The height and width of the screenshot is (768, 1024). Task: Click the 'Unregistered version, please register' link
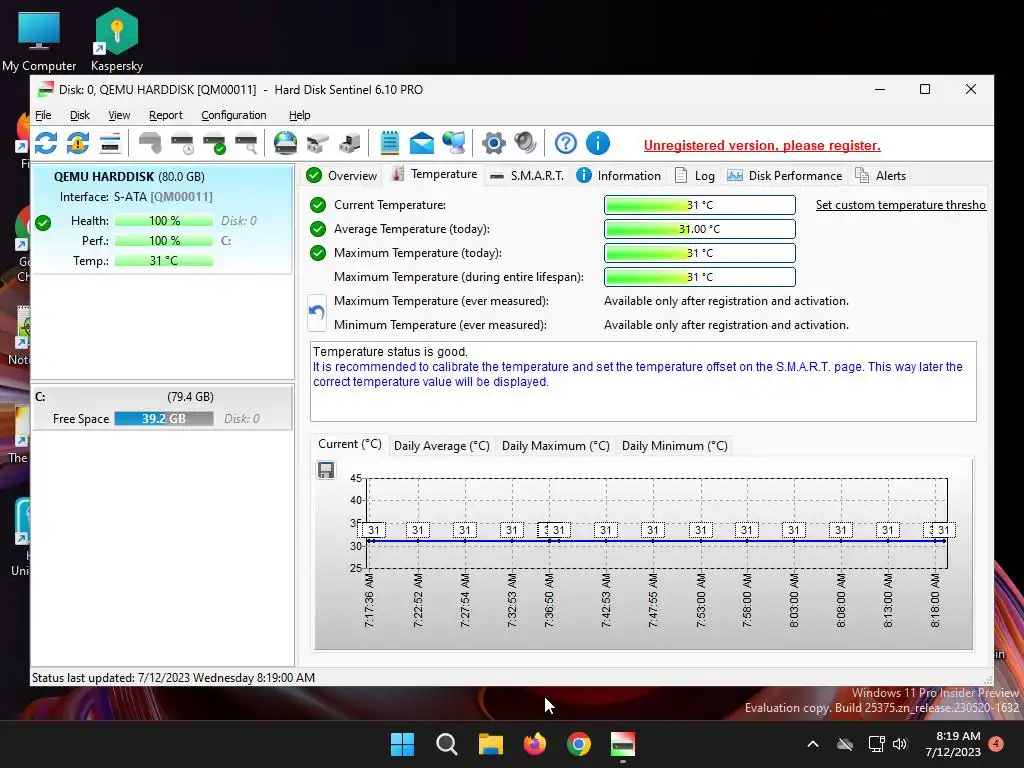[762, 146]
